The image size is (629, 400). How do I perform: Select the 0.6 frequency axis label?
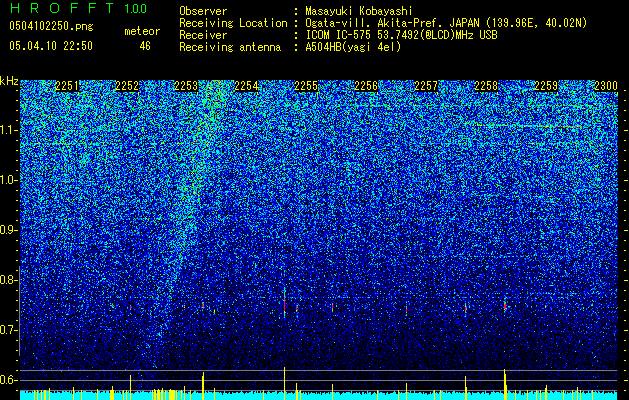coord(7,380)
